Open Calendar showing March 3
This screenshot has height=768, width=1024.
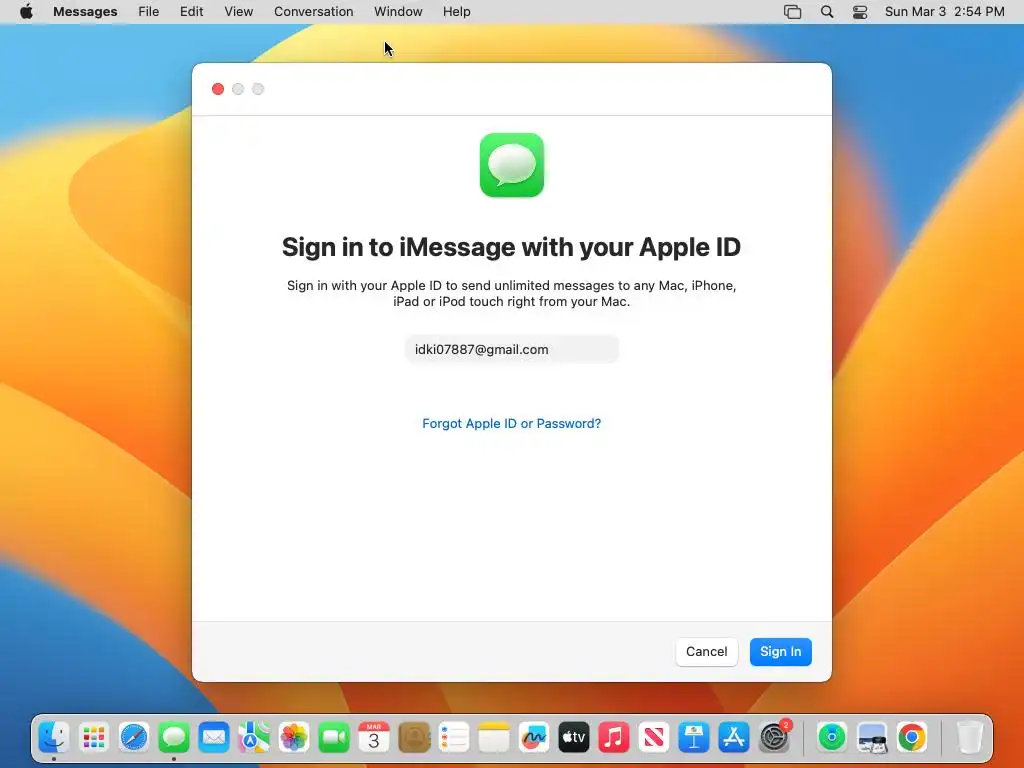click(x=374, y=737)
